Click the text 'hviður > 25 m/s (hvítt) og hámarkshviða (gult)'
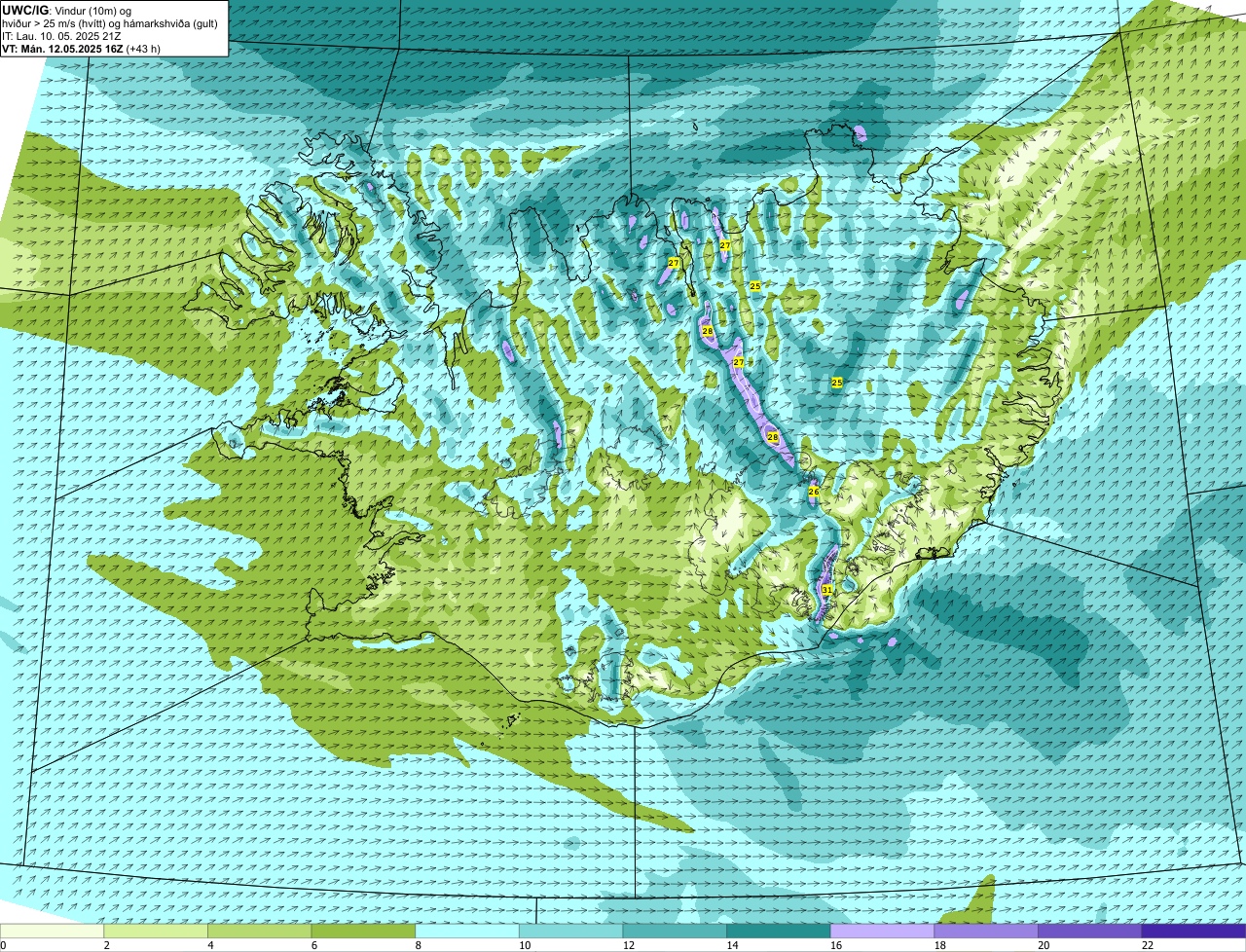Screen dimensions: 1246x952 (109, 22)
